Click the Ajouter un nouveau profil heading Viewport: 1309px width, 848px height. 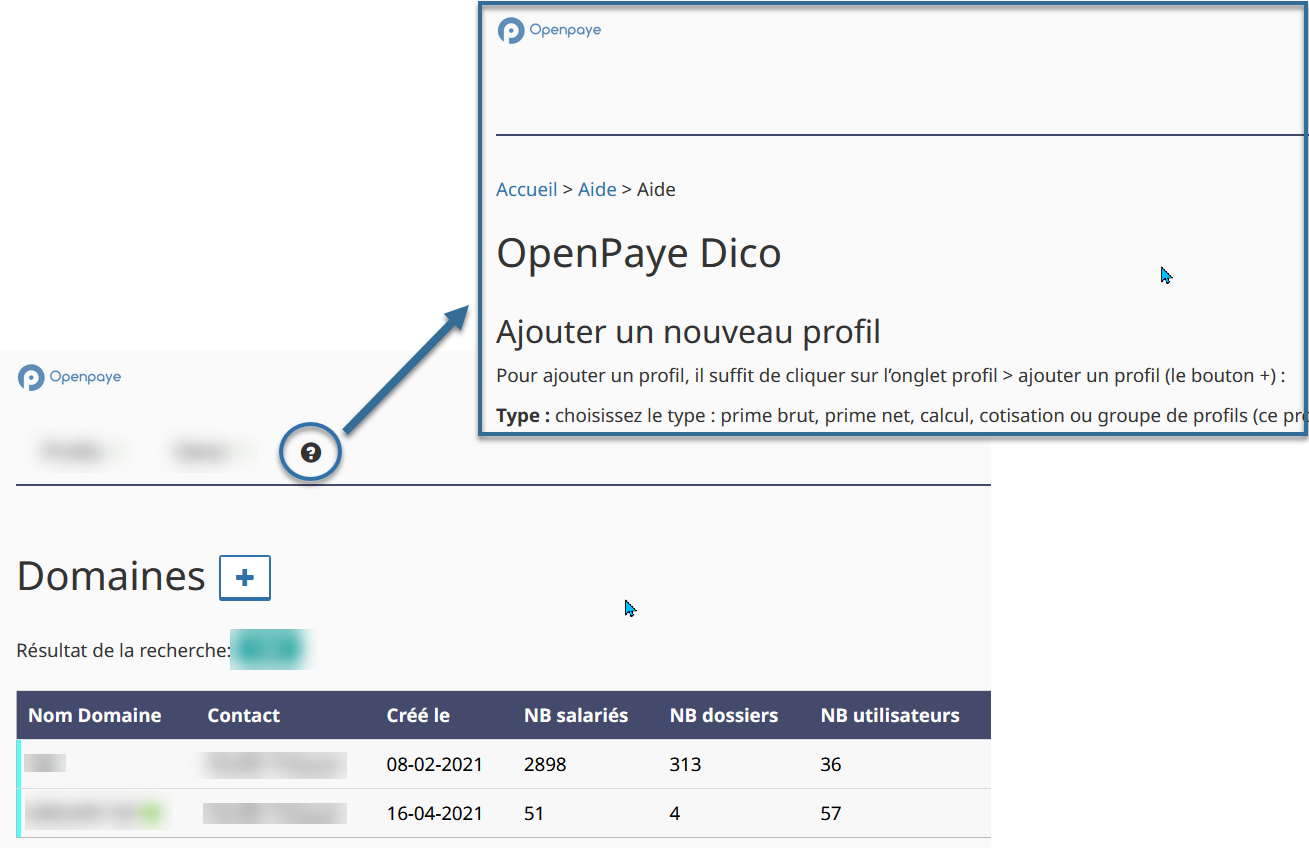click(689, 331)
